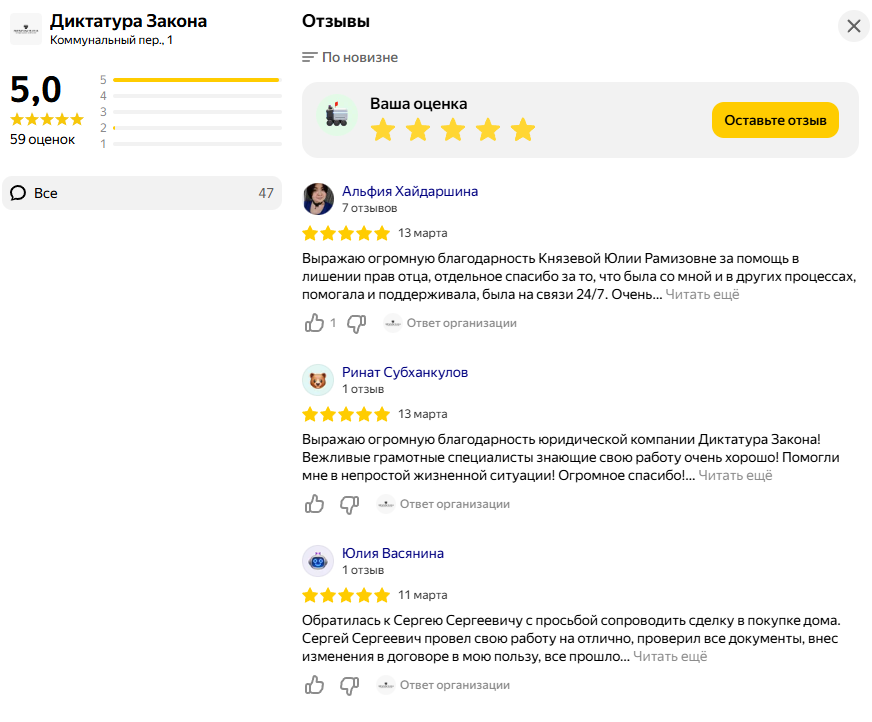872x722 pixels.
Task: Click the Диктатура Закона organization logo
Action: [x=26, y=29]
